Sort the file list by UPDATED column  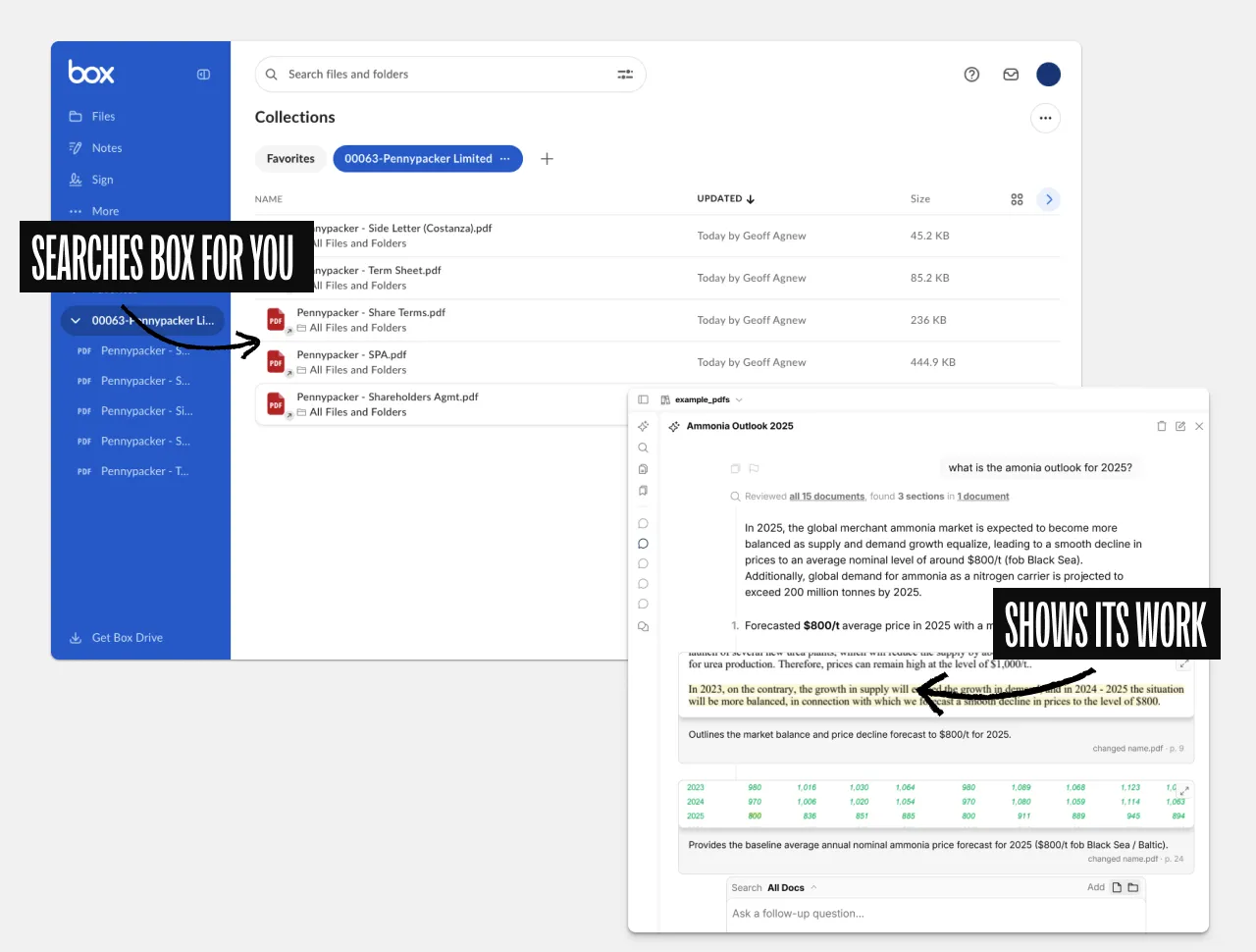pyautogui.click(x=726, y=199)
